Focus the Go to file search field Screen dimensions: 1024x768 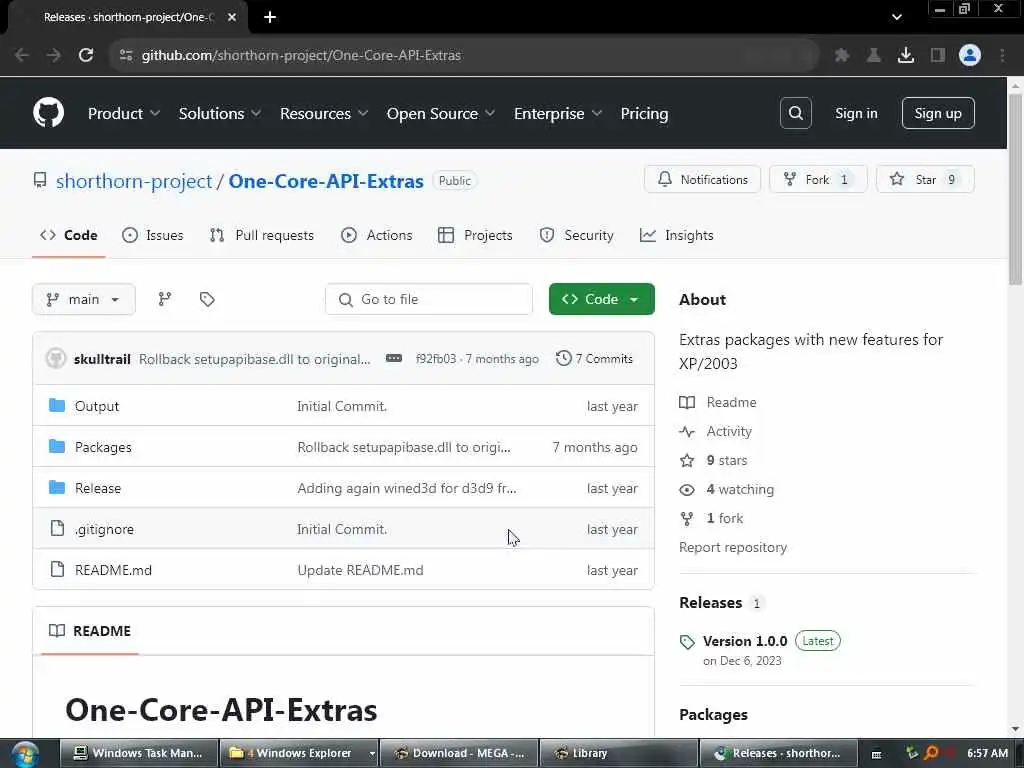pyautogui.click(x=428, y=299)
